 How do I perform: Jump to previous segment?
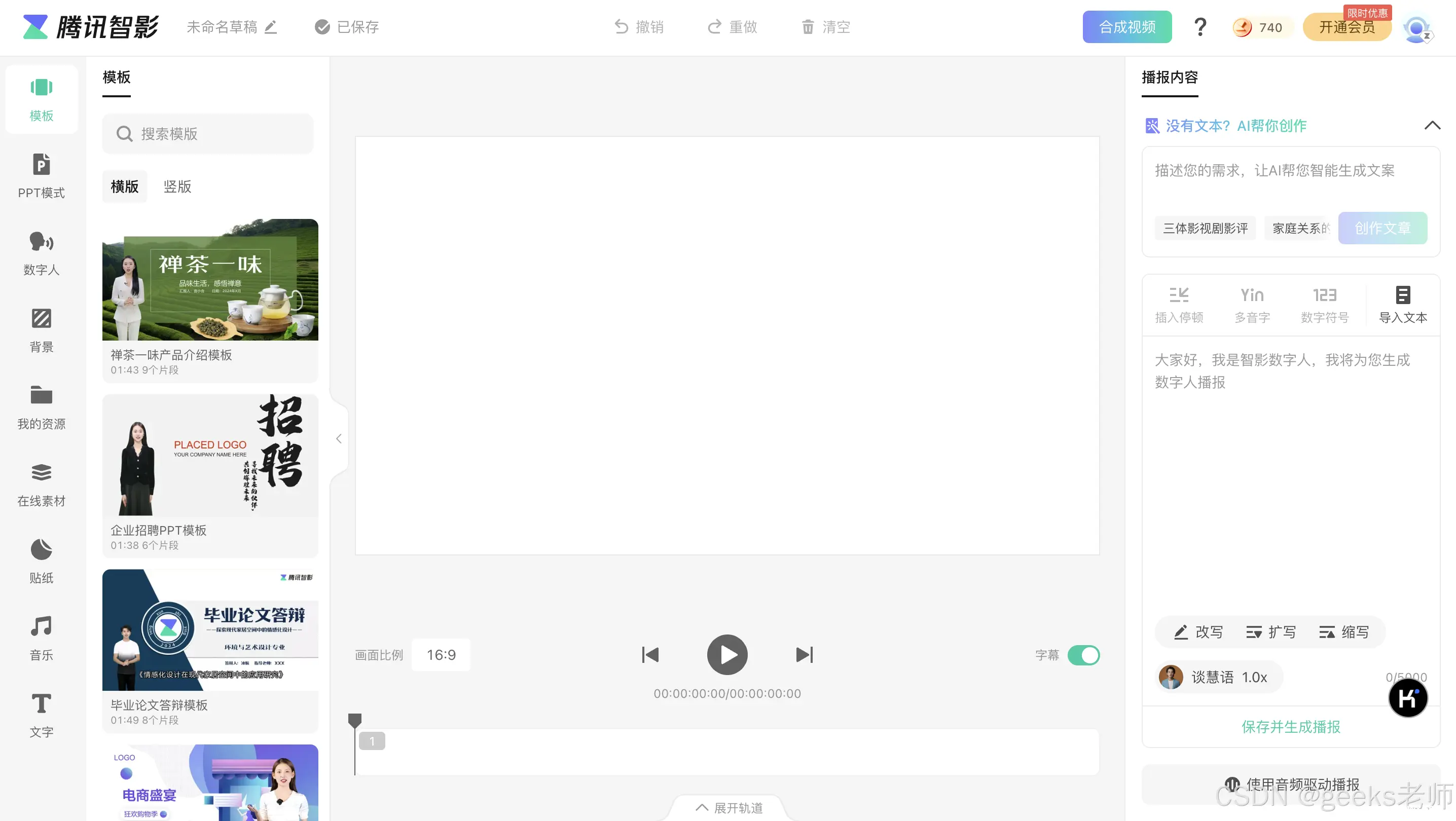650,655
